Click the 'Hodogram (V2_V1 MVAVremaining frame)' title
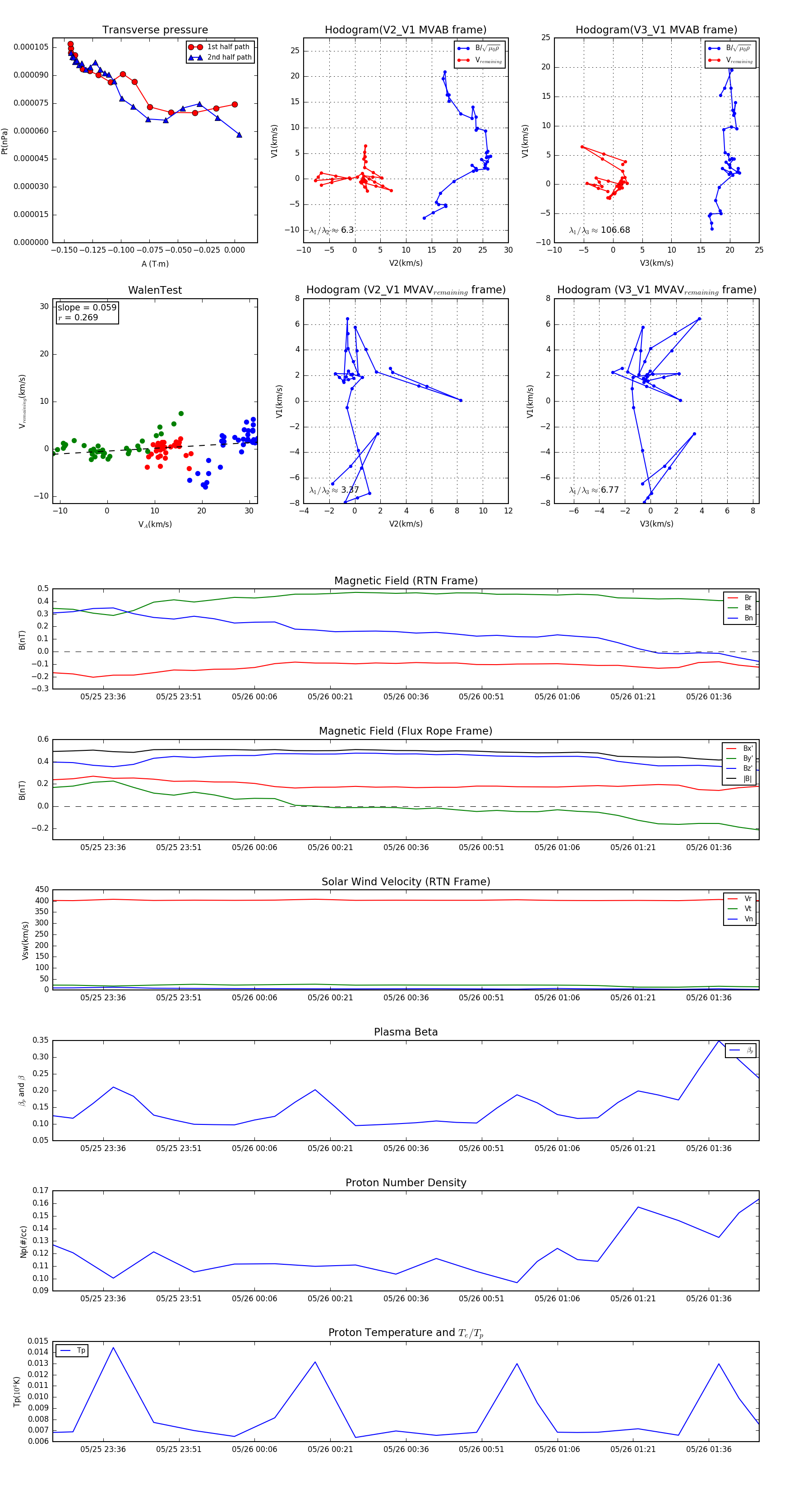Image resolution: width=812 pixels, height=1489 pixels. [x=406, y=290]
